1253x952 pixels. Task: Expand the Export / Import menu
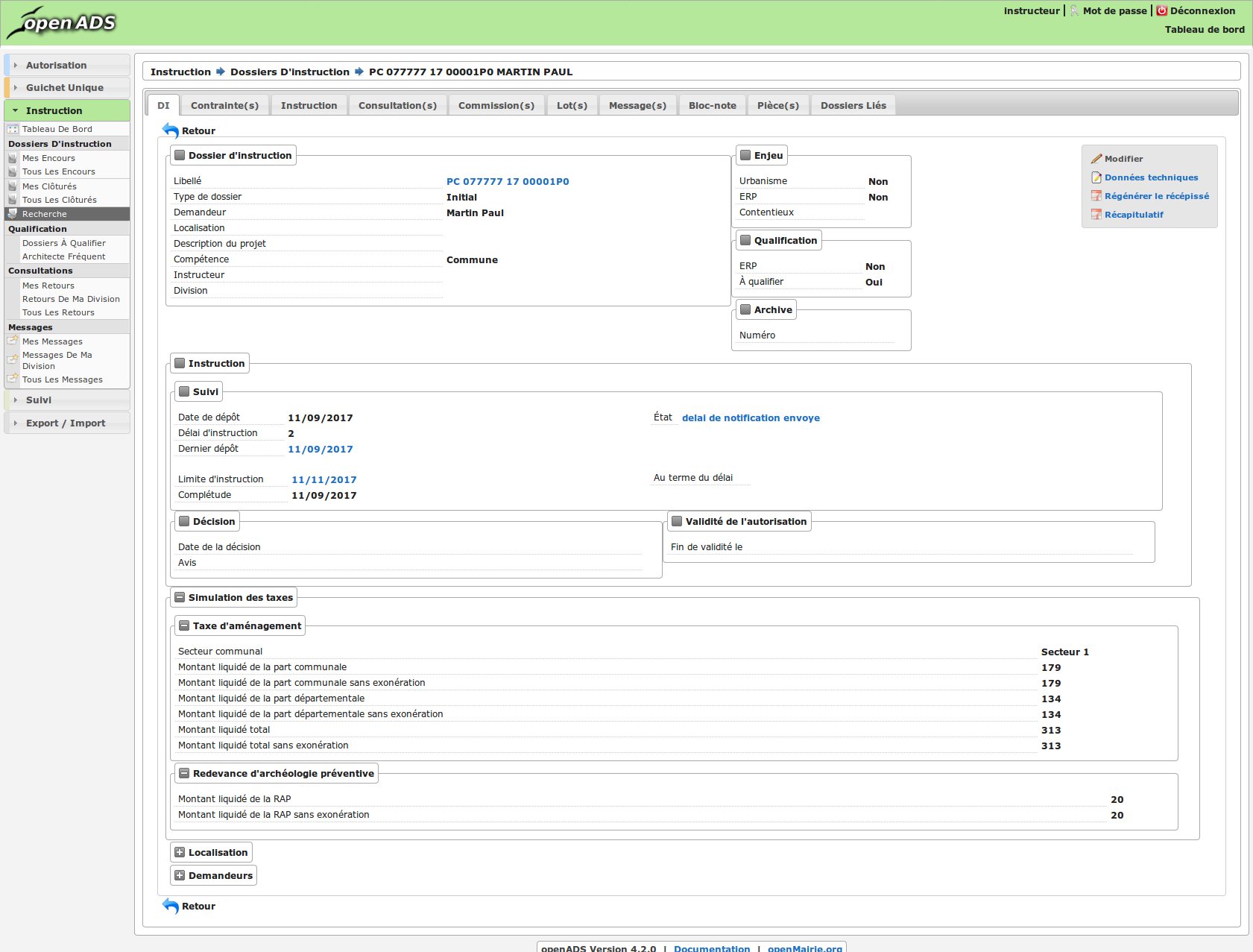[67, 423]
